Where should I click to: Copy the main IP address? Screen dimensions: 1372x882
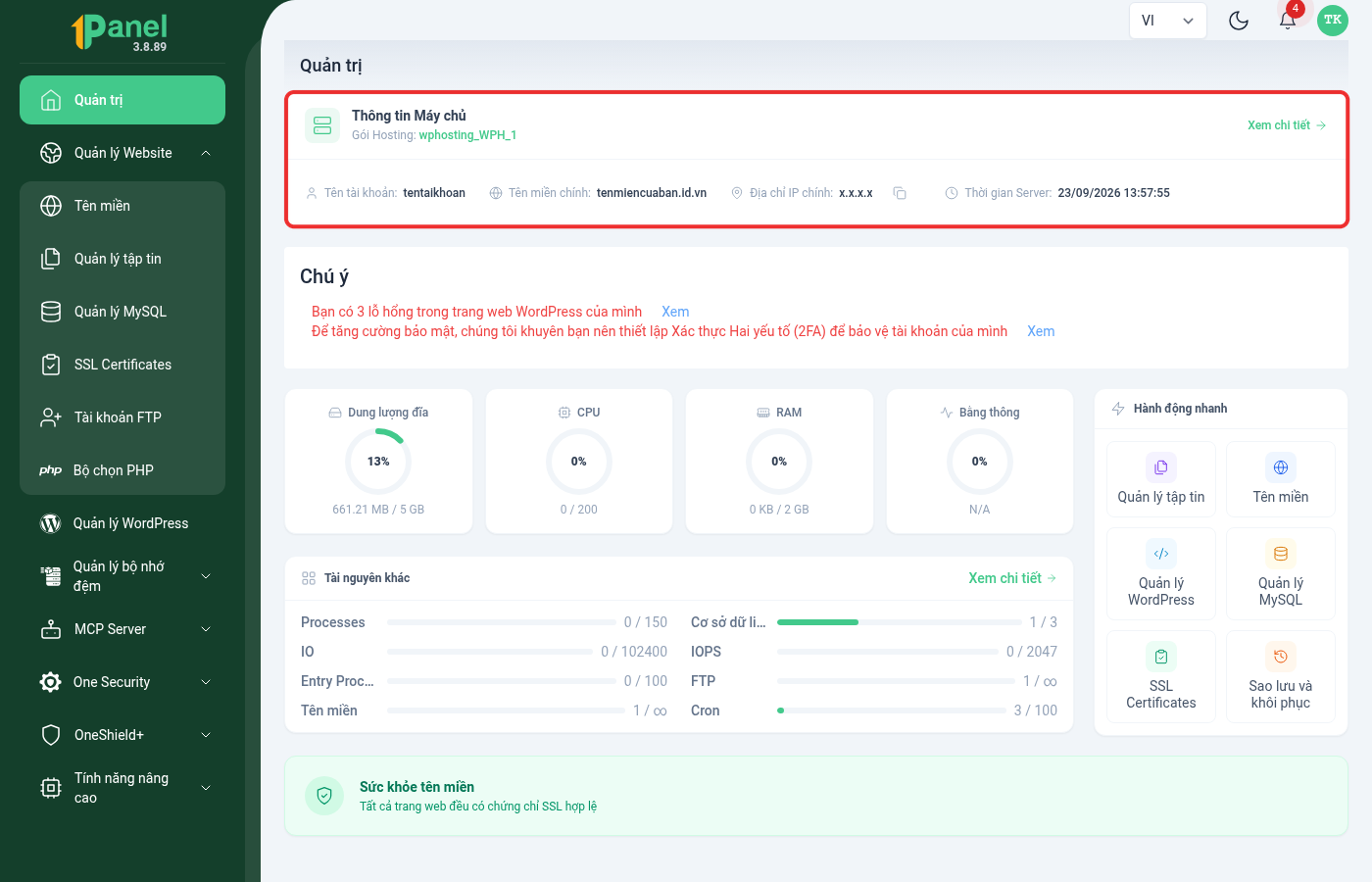pyautogui.click(x=900, y=193)
